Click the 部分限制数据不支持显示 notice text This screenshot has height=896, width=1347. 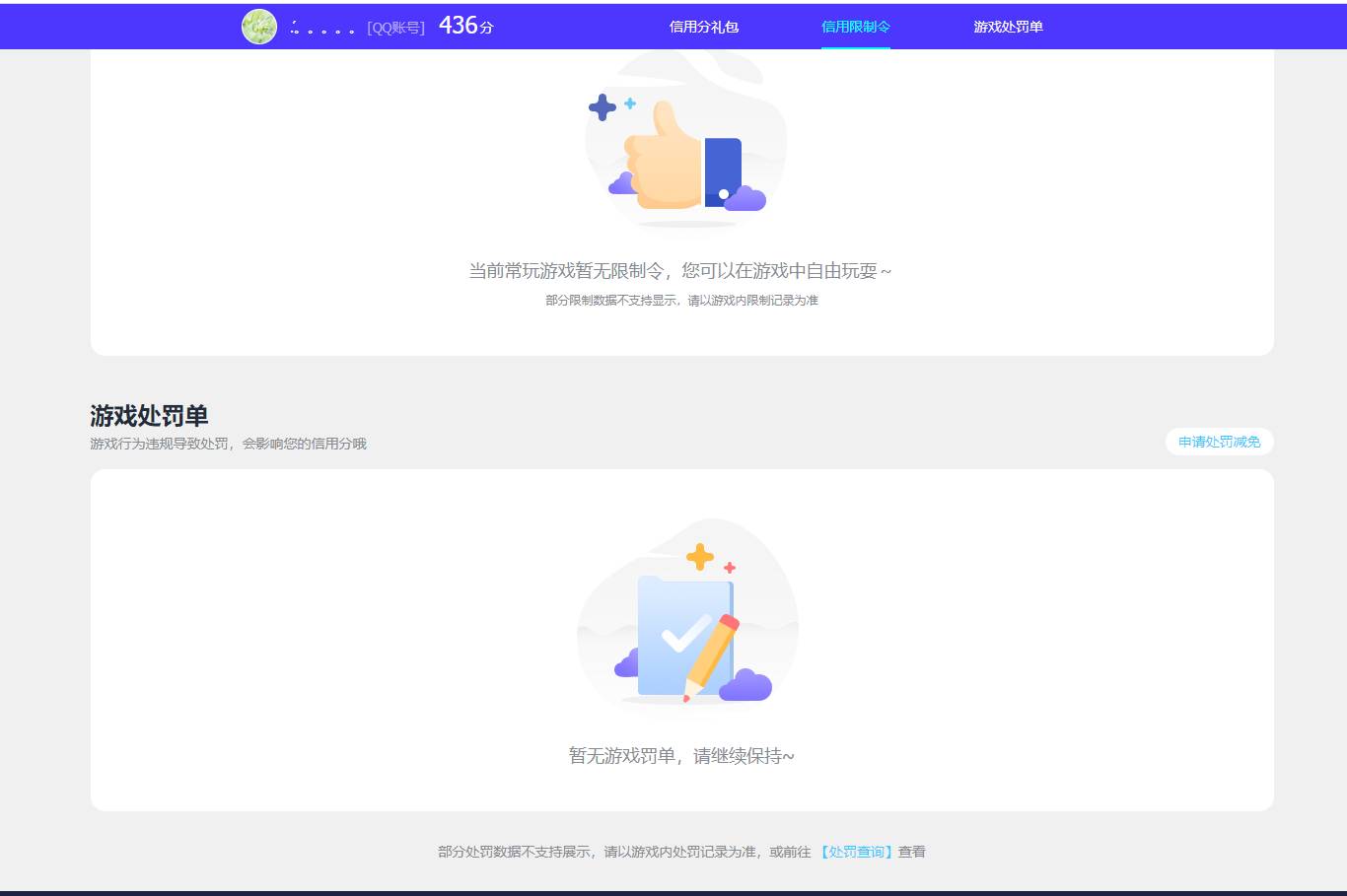[x=680, y=301]
